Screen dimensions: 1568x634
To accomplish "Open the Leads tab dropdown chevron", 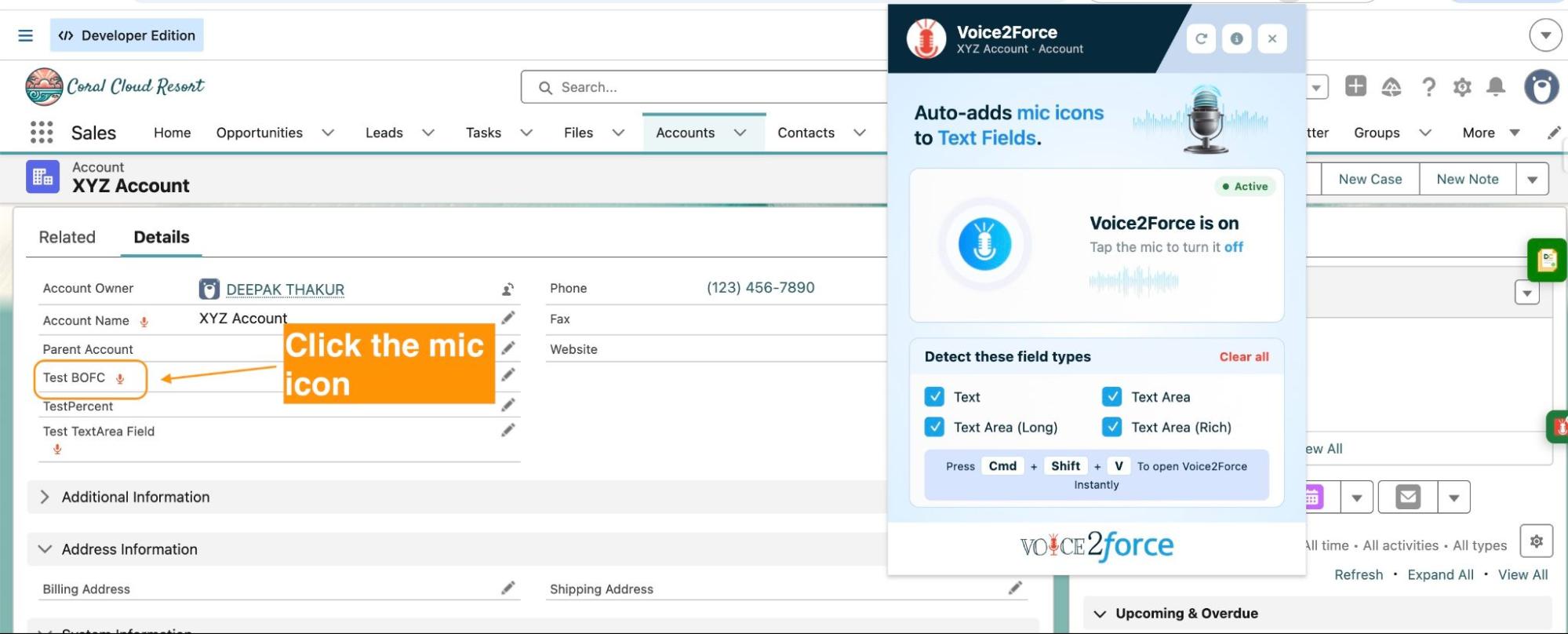I will (428, 133).
